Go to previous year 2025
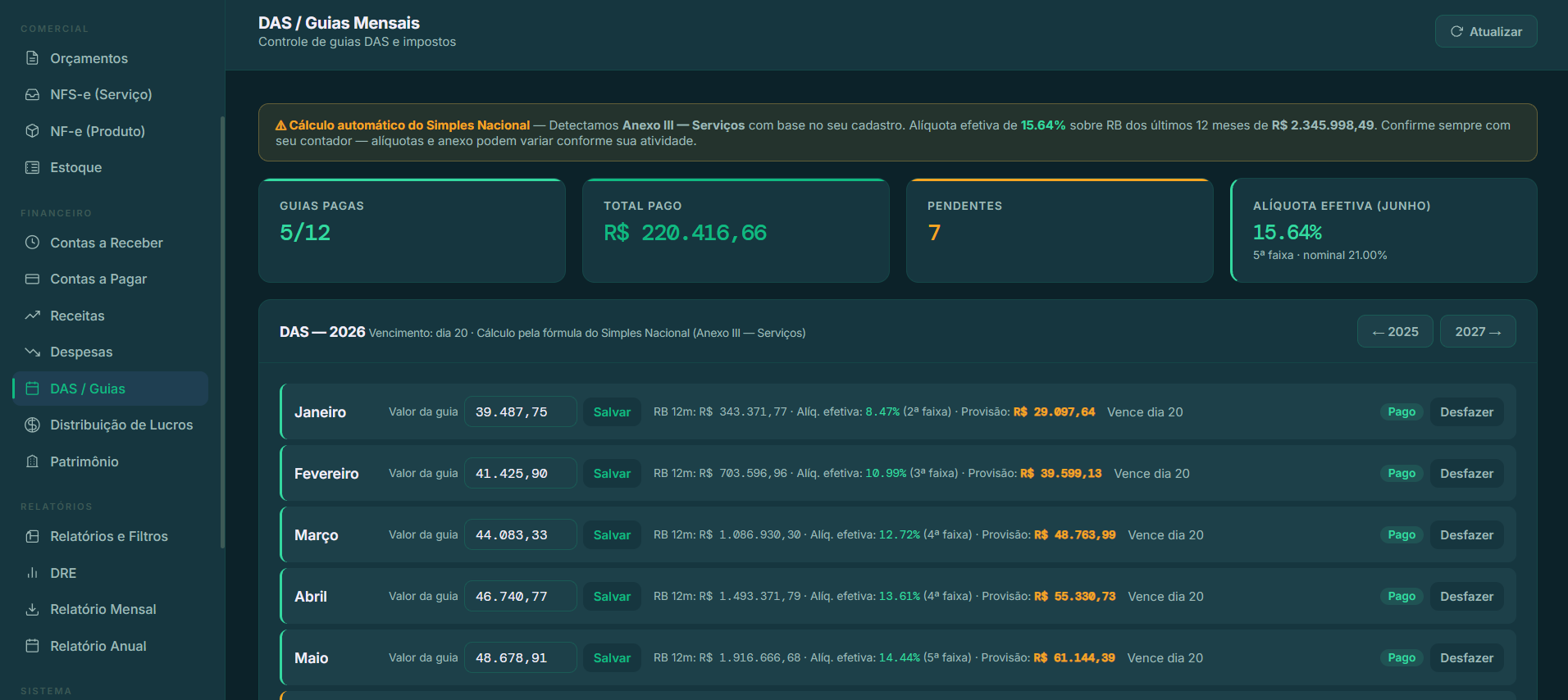The height and width of the screenshot is (700, 1568). pos(1395,331)
